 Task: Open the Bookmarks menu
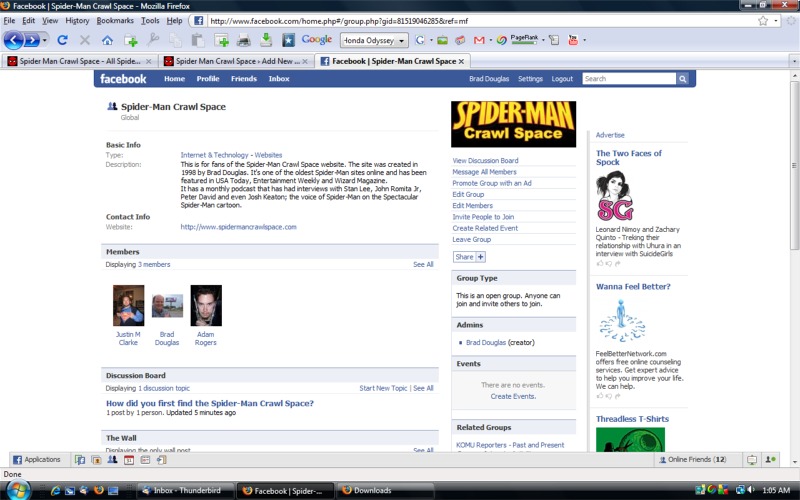click(115, 20)
